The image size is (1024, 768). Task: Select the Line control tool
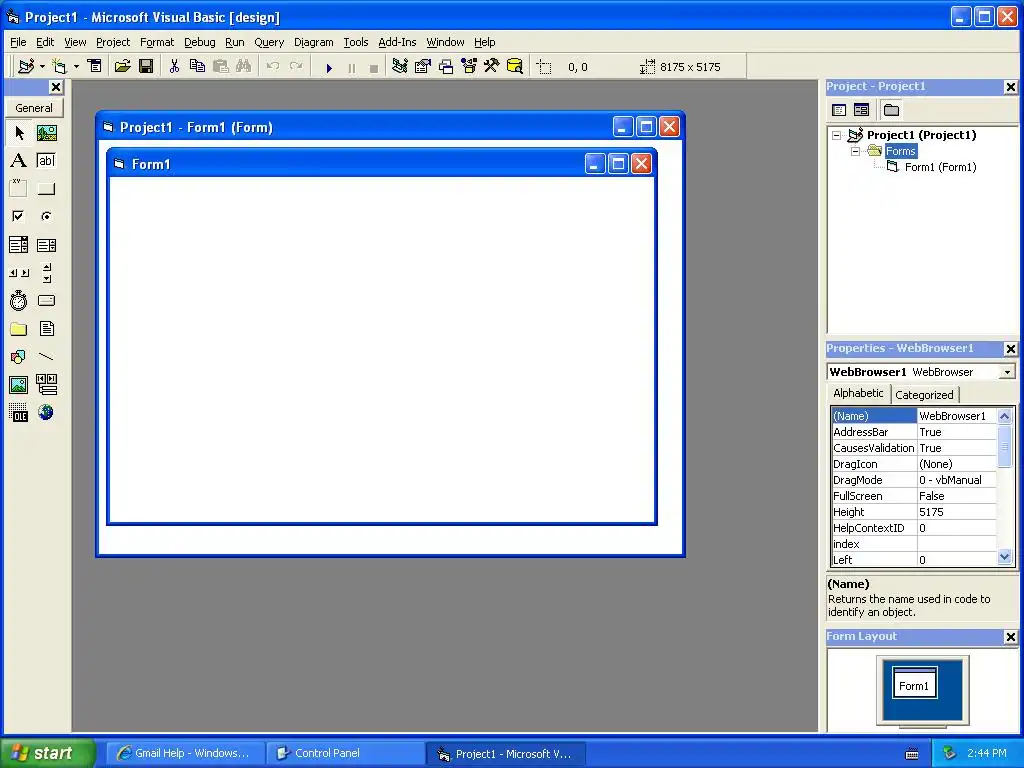pos(46,357)
